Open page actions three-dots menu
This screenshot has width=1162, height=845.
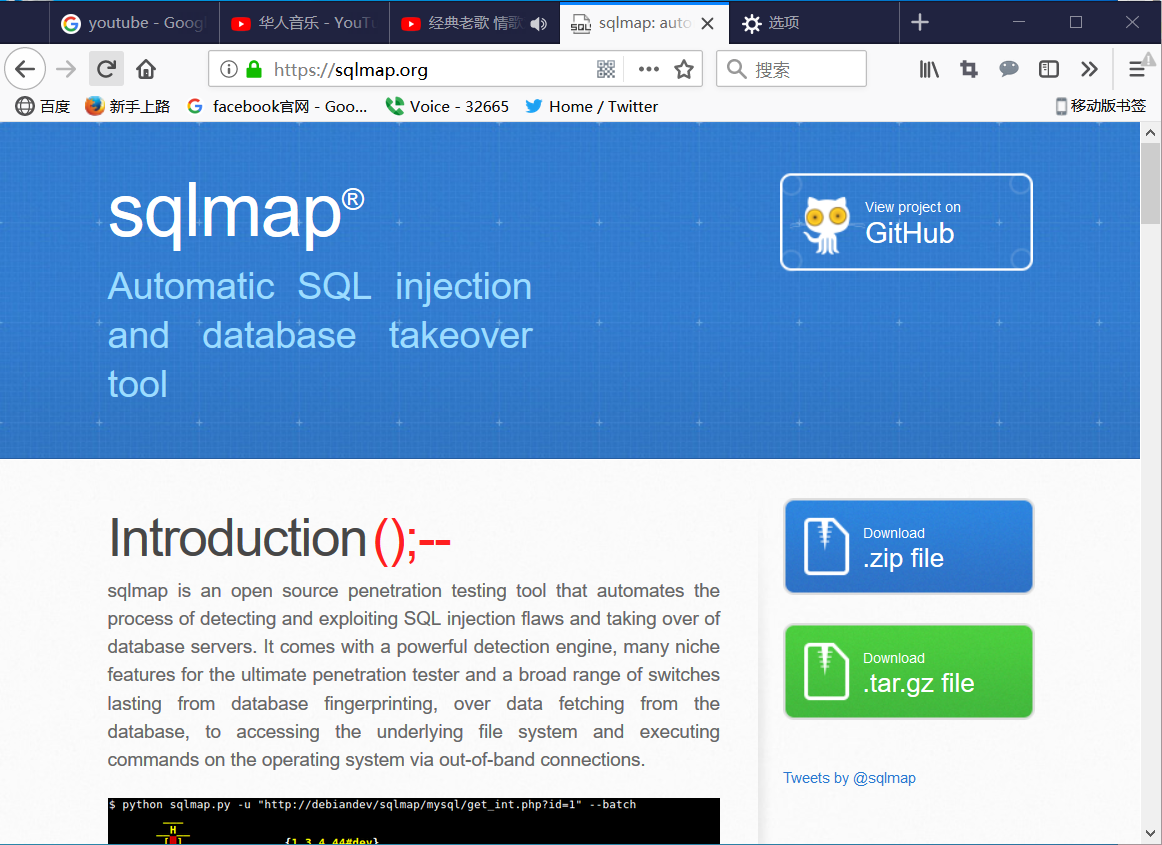pos(648,70)
